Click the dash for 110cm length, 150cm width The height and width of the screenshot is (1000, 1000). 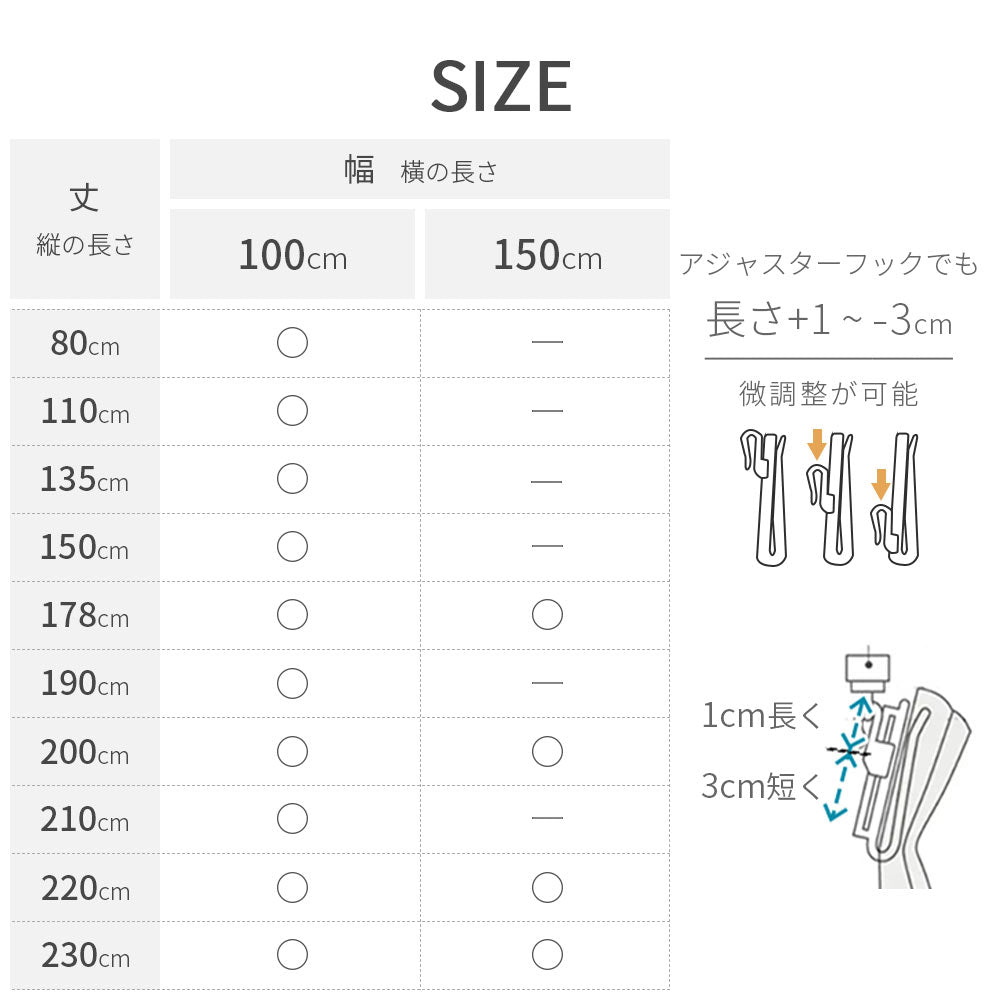547,411
